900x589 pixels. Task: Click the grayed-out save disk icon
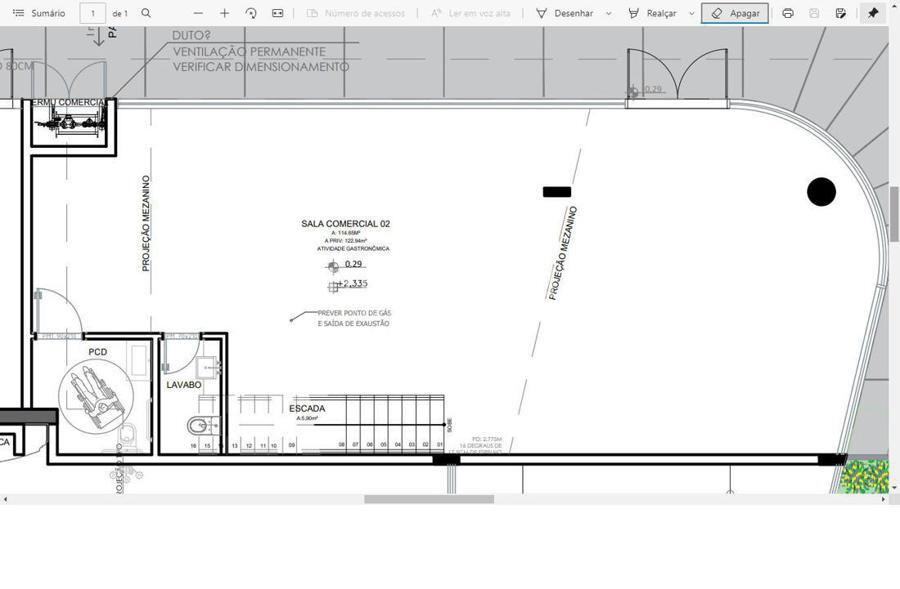(814, 13)
